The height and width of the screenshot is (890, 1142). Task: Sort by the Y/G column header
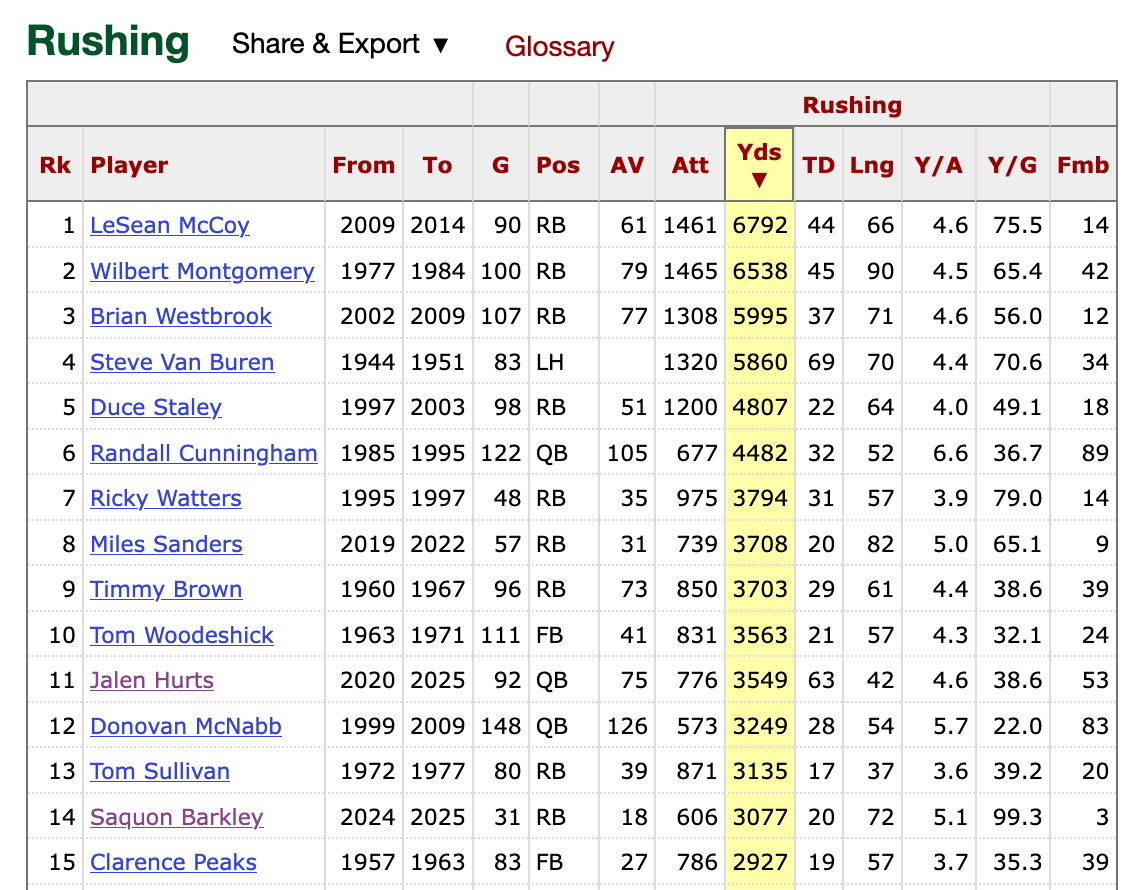[x=1012, y=165]
